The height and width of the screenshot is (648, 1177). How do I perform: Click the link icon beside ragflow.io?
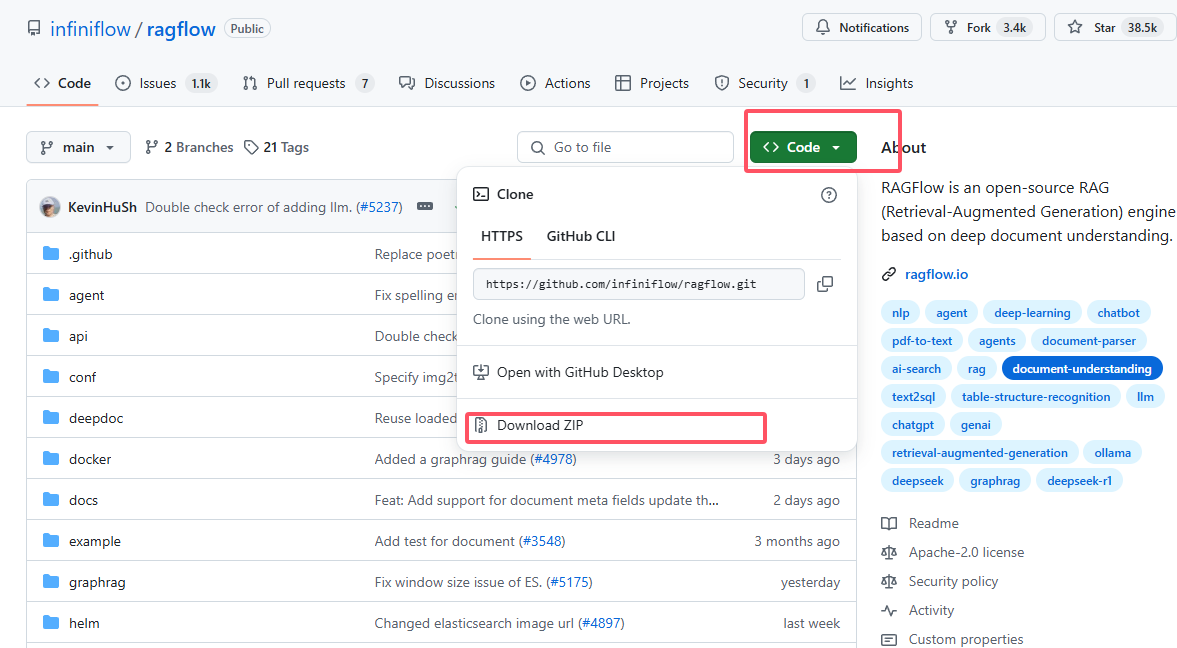point(889,274)
